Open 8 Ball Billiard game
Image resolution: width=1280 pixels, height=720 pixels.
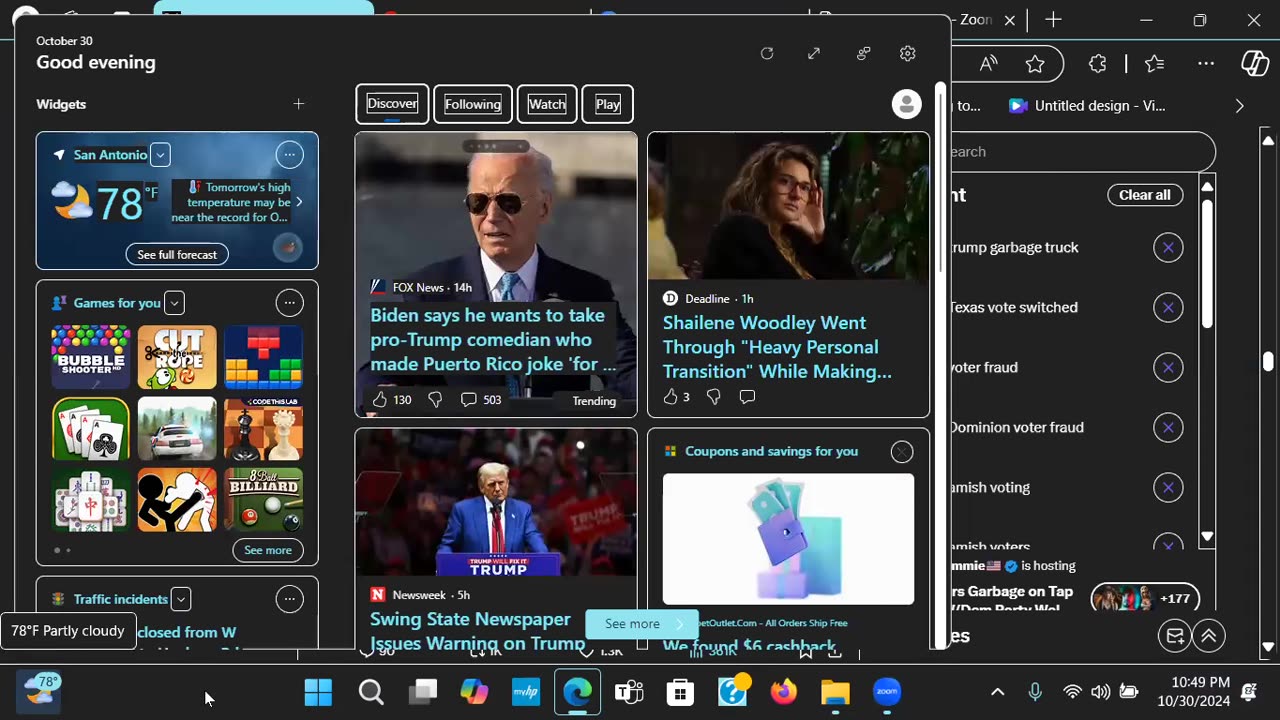tap(263, 500)
